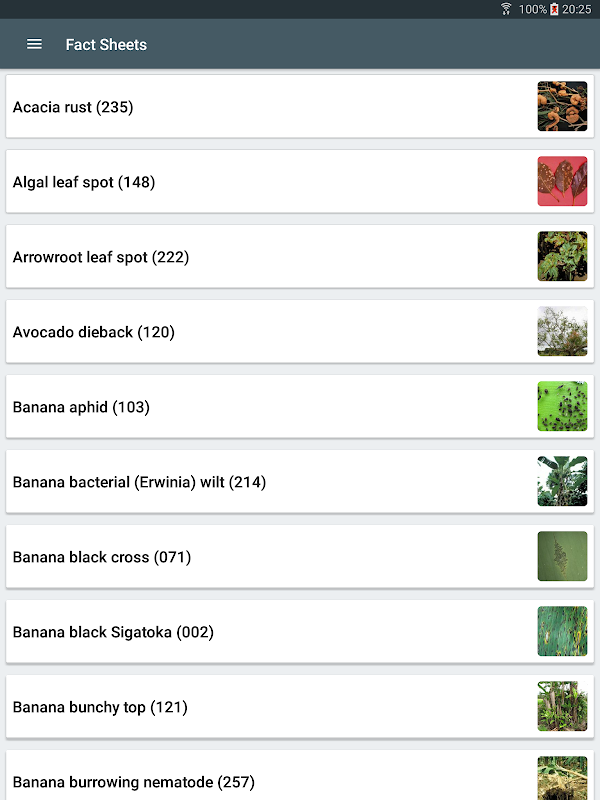Open Algal leaf spot (148) fact sheet

tap(300, 181)
